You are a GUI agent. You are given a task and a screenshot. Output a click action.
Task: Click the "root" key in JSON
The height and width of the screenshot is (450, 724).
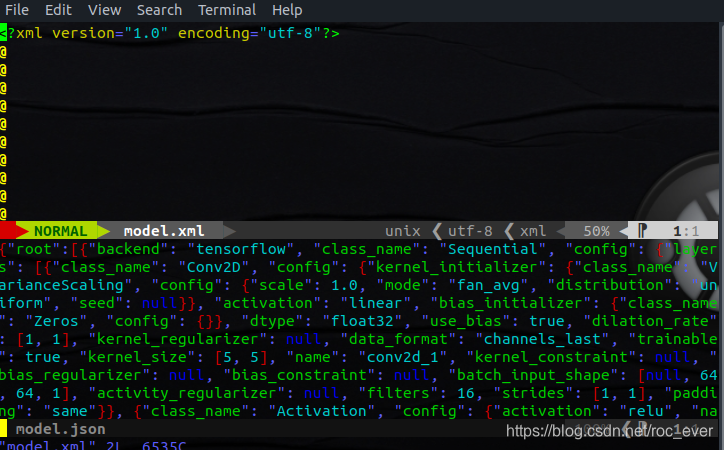pos(34,249)
